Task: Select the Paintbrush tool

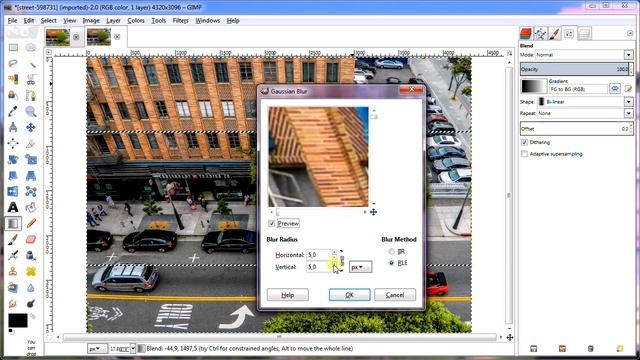Action: [13, 240]
